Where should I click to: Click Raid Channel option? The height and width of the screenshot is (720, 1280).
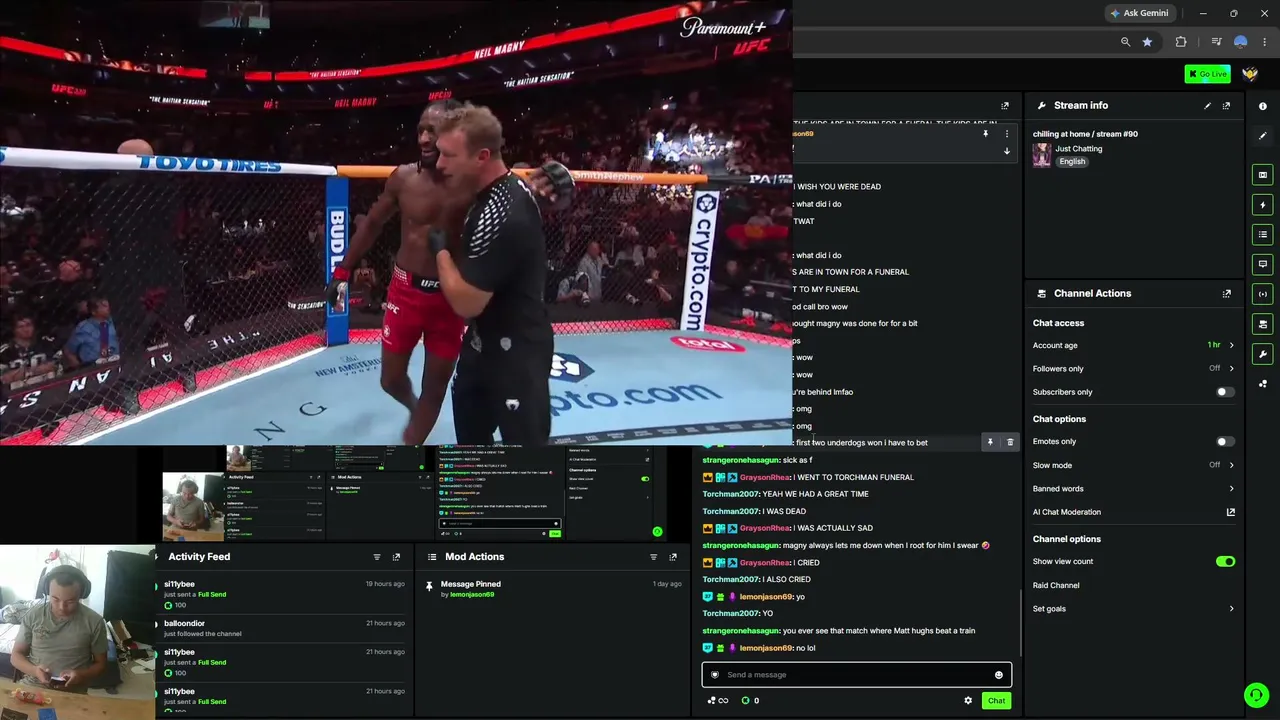click(1056, 586)
